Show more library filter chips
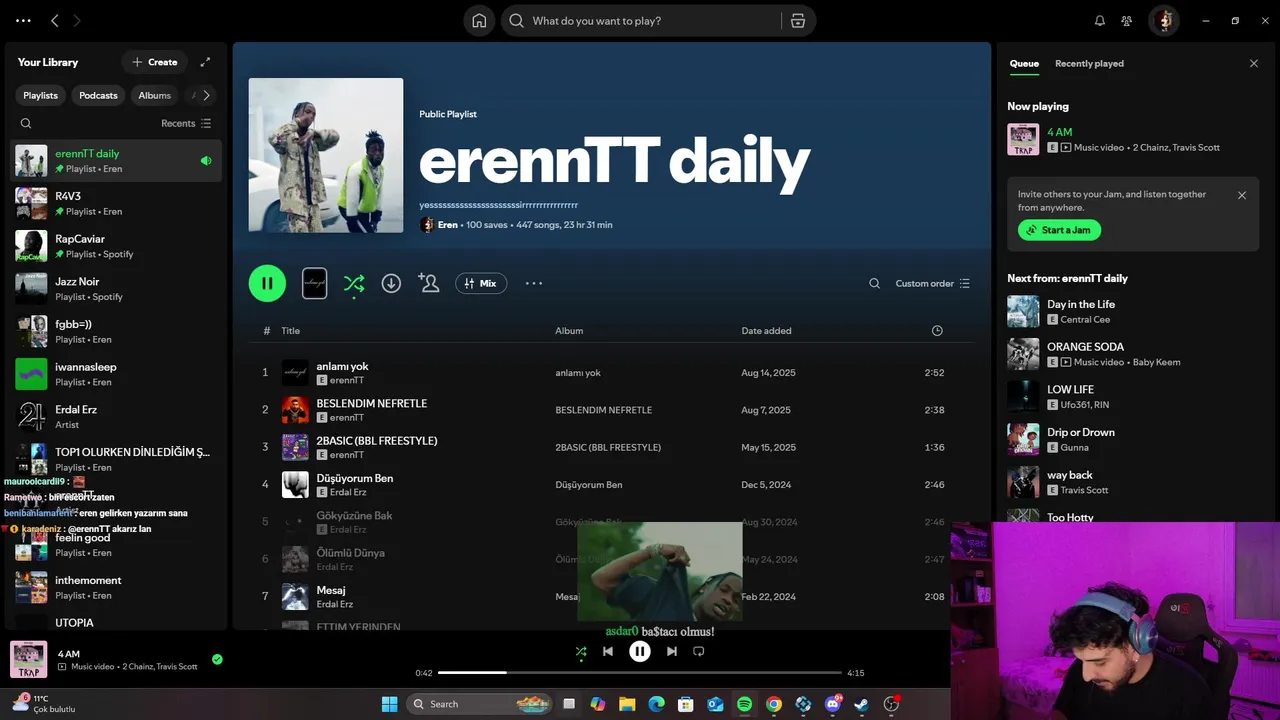1280x720 pixels. click(x=206, y=95)
